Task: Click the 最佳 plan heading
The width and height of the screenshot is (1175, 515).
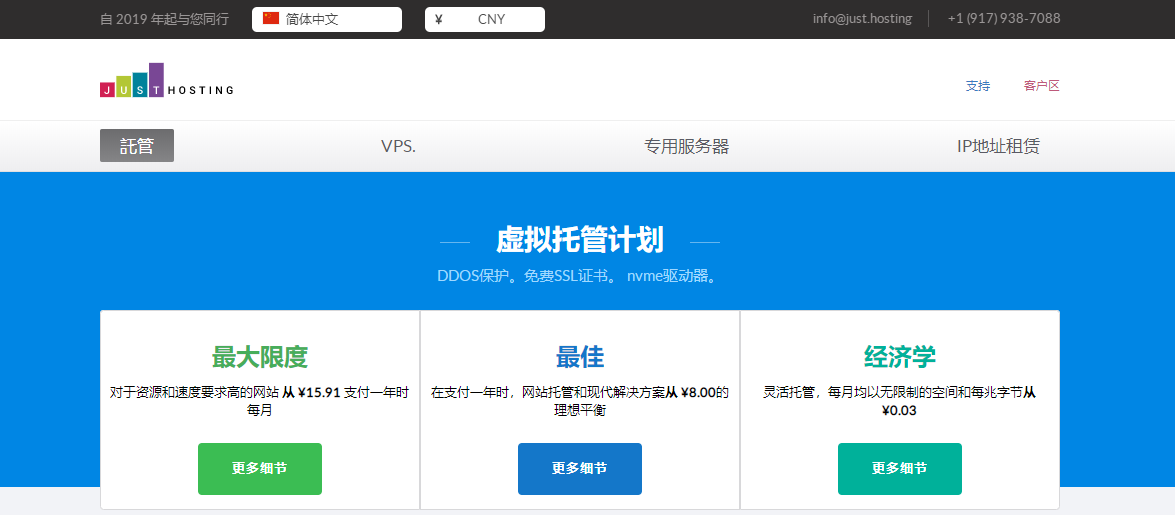Action: (x=580, y=357)
